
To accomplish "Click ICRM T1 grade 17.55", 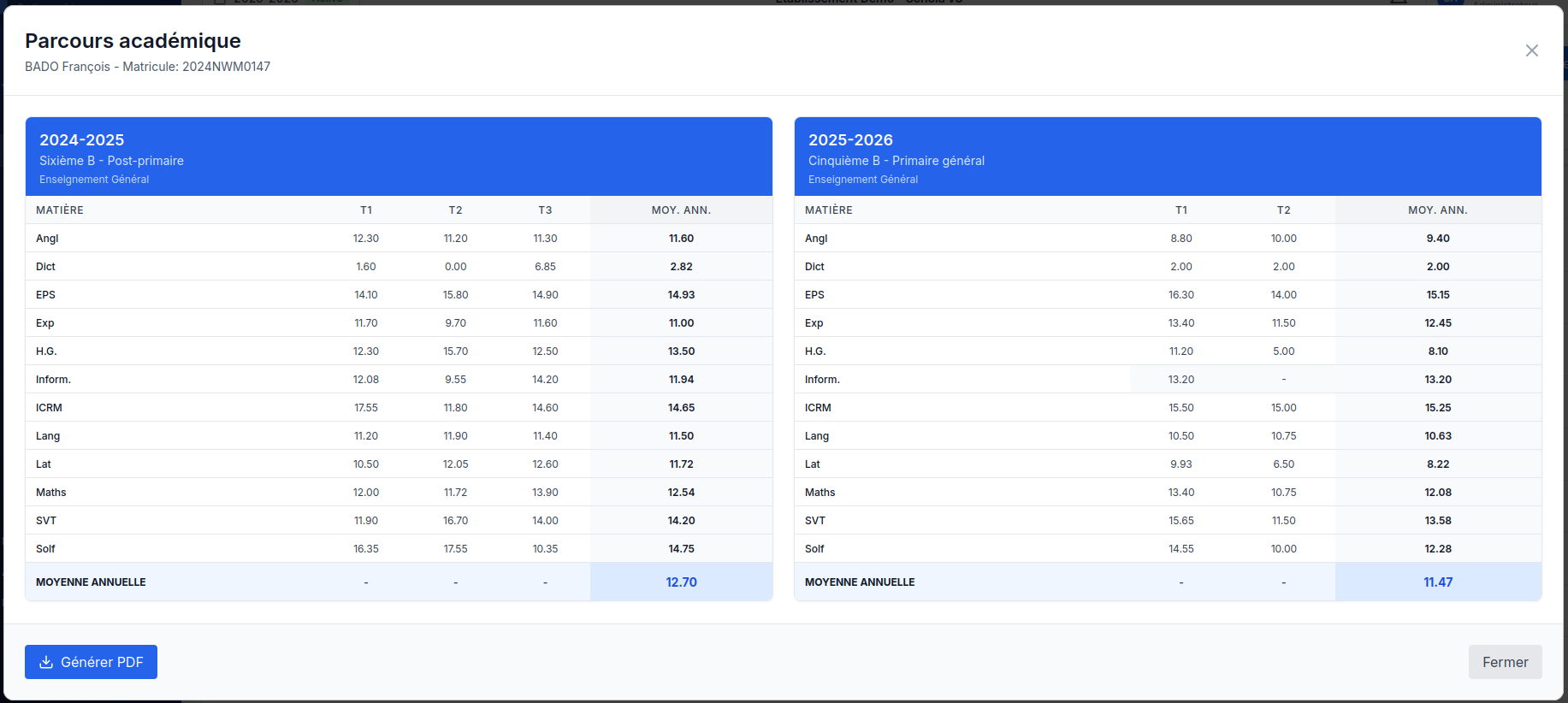I will point(366,408).
